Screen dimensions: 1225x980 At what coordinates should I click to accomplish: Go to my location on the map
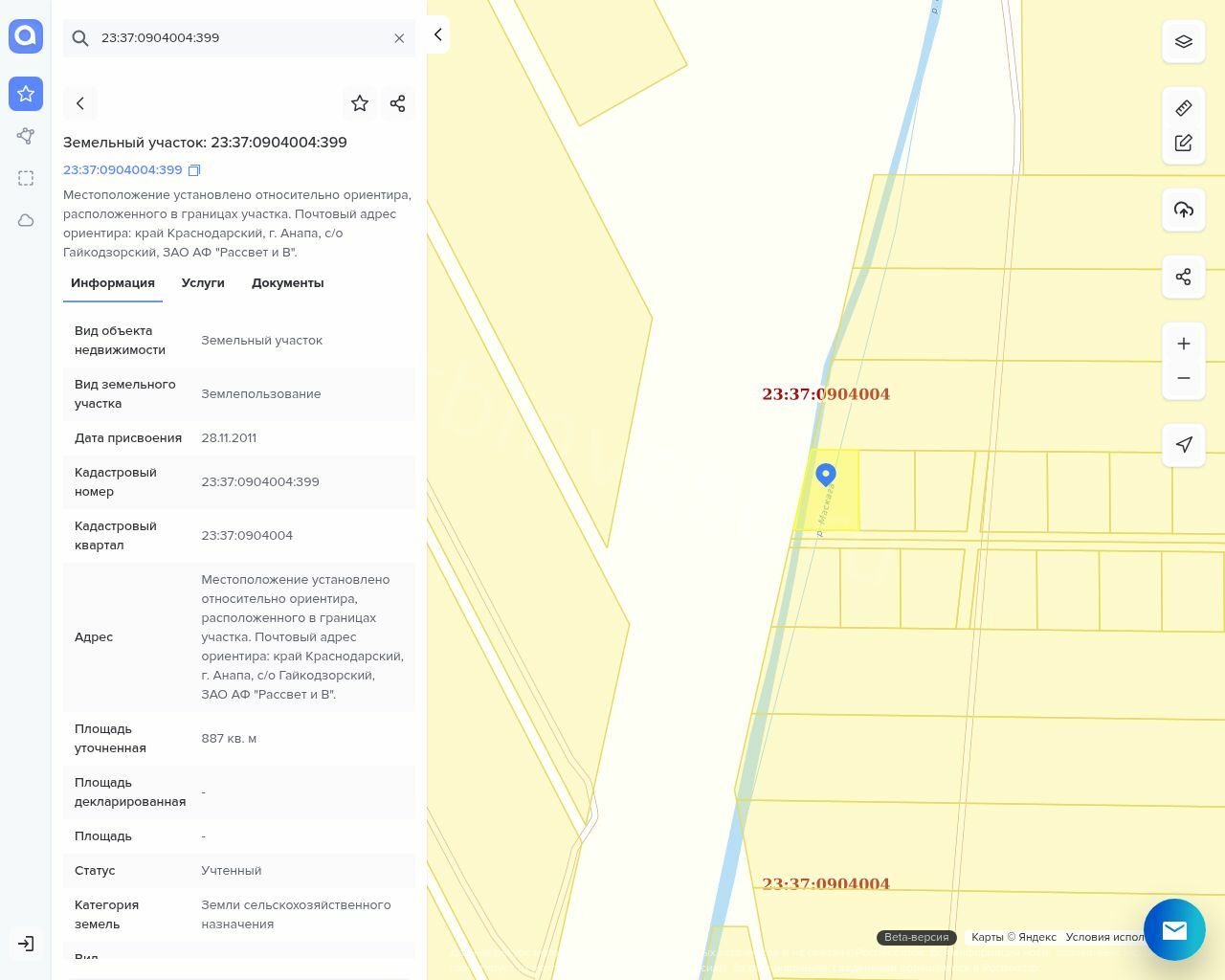pyautogui.click(x=1184, y=445)
